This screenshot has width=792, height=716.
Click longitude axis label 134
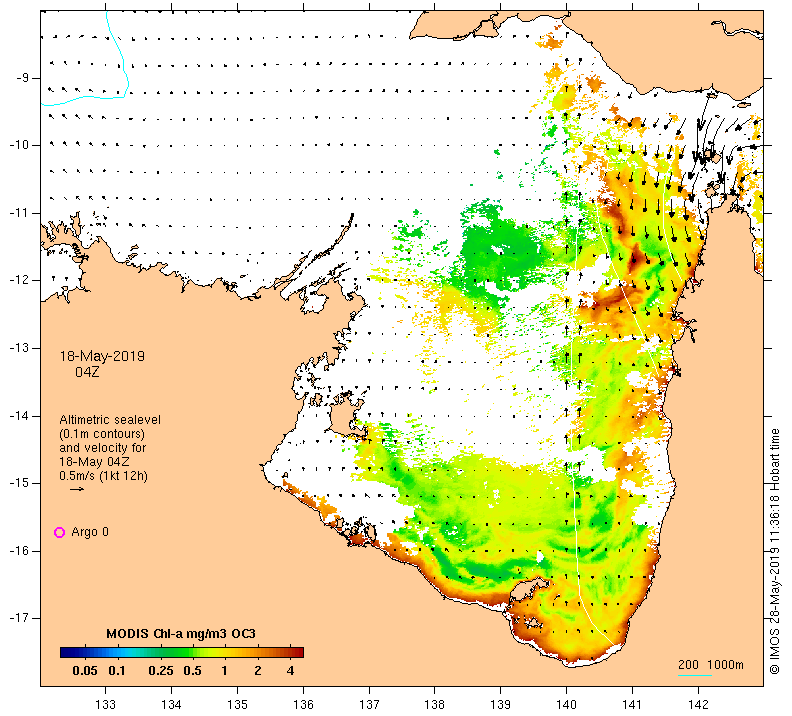(x=171, y=704)
